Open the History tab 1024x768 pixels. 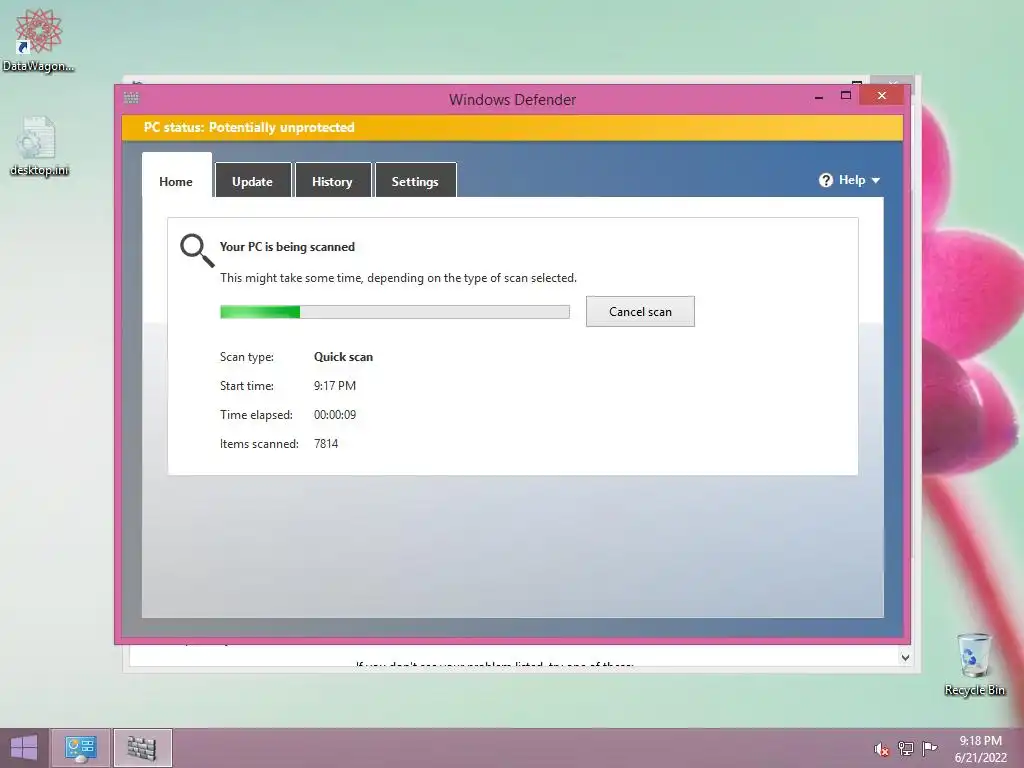click(332, 180)
